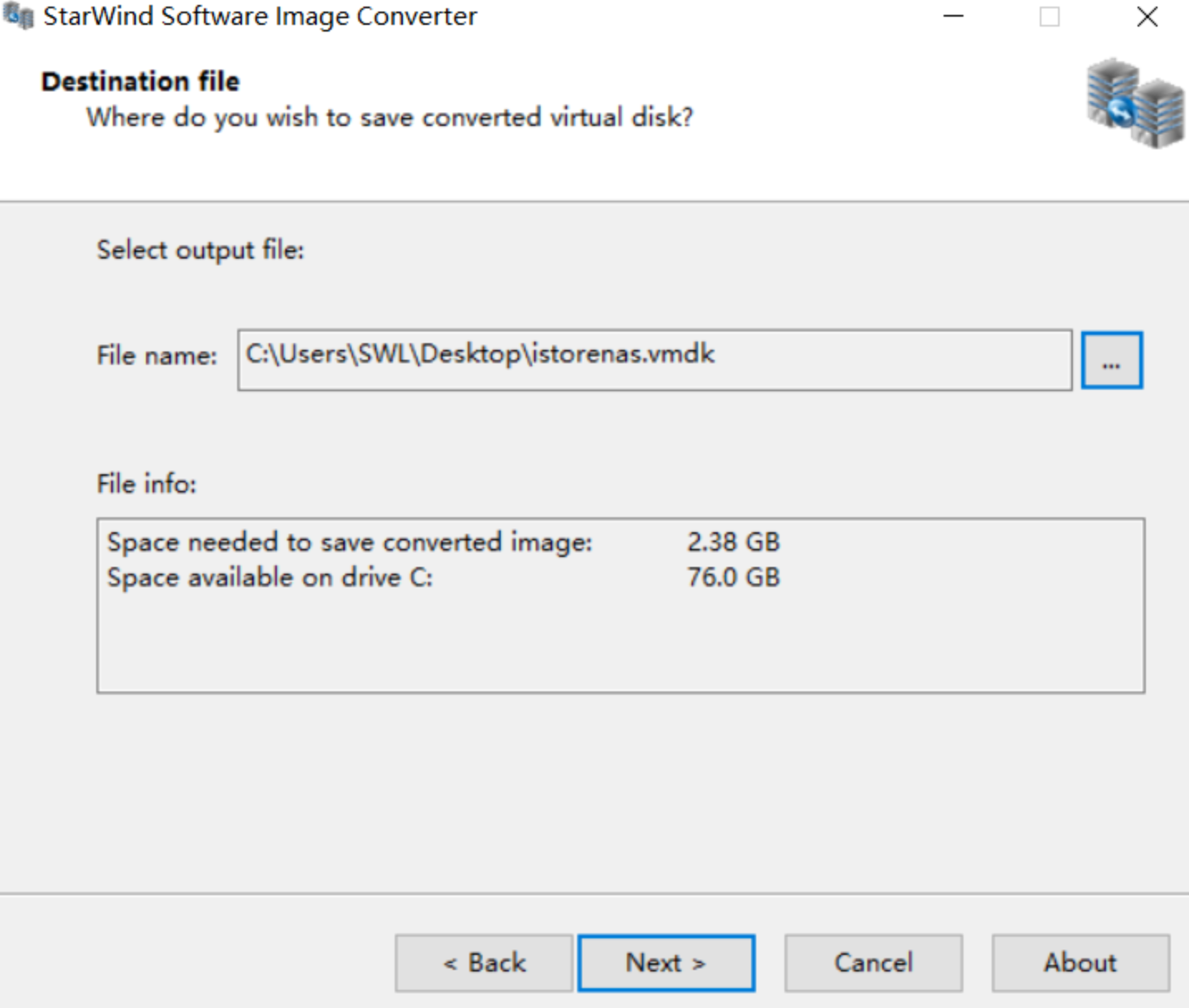Click the 'Select output file:' label
The width and height of the screenshot is (1189, 1008).
click(200, 250)
